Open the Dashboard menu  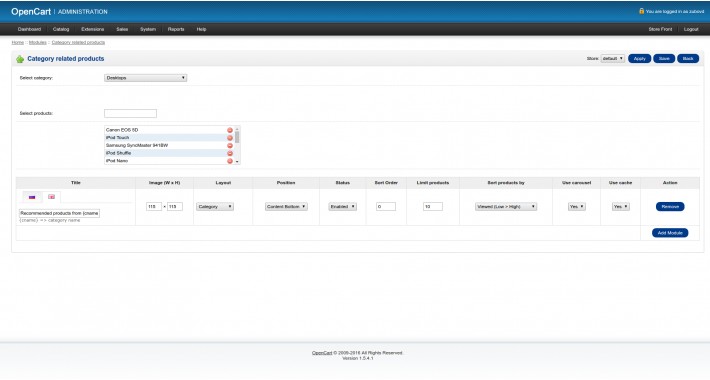click(x=29, y=29)
